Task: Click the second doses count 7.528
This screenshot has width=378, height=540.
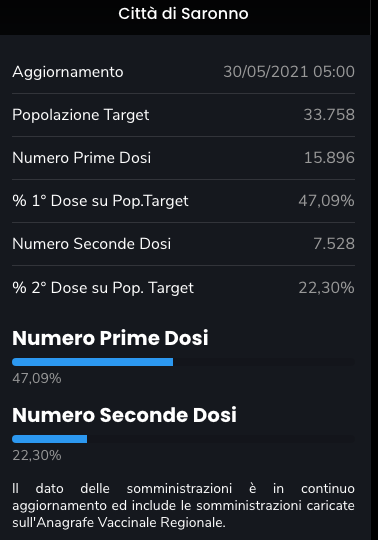Action: coord(334,244)
